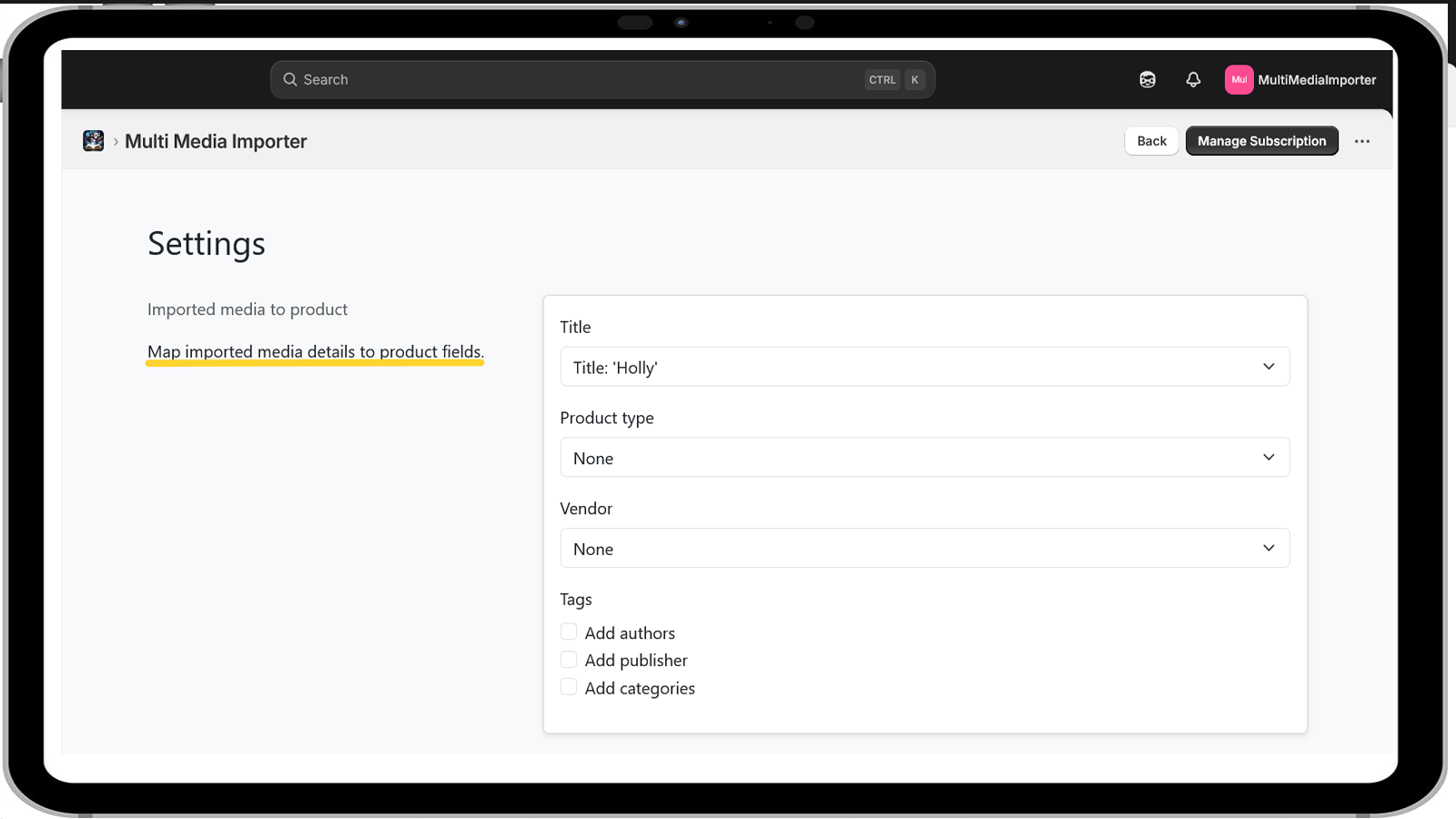Screen dimensions: 1456x819
Task: Click the search magnifier icon
Action: 290,80
